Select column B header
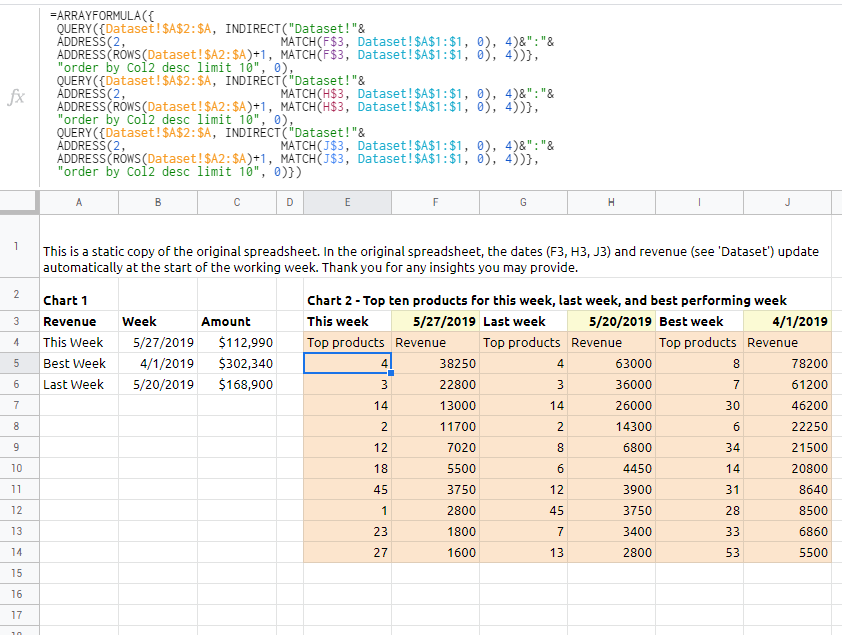The width and height of the screenshot is (842, 635). (158, 202)
